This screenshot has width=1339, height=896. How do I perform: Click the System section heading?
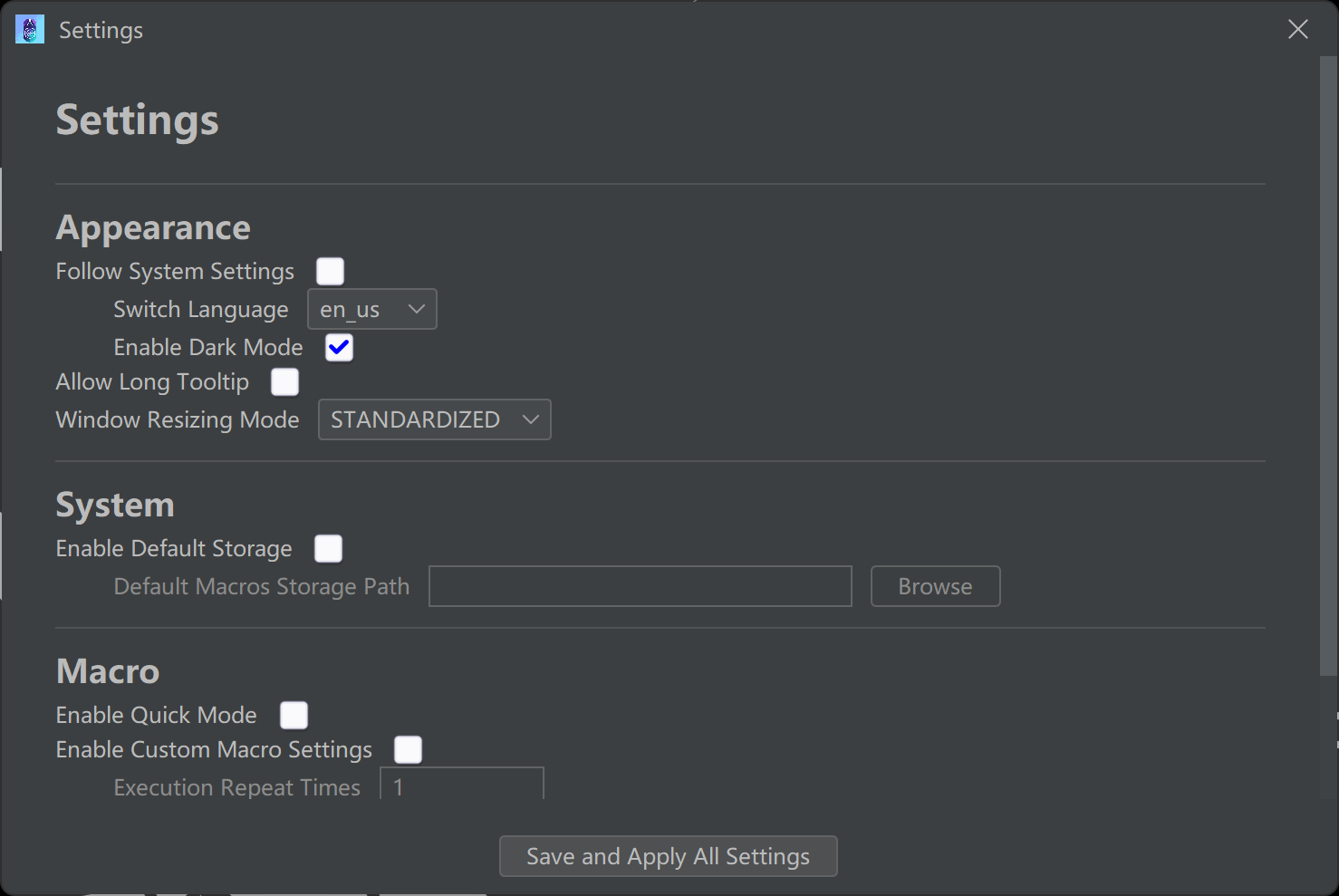pyautogui.click(x=115, y=506)
